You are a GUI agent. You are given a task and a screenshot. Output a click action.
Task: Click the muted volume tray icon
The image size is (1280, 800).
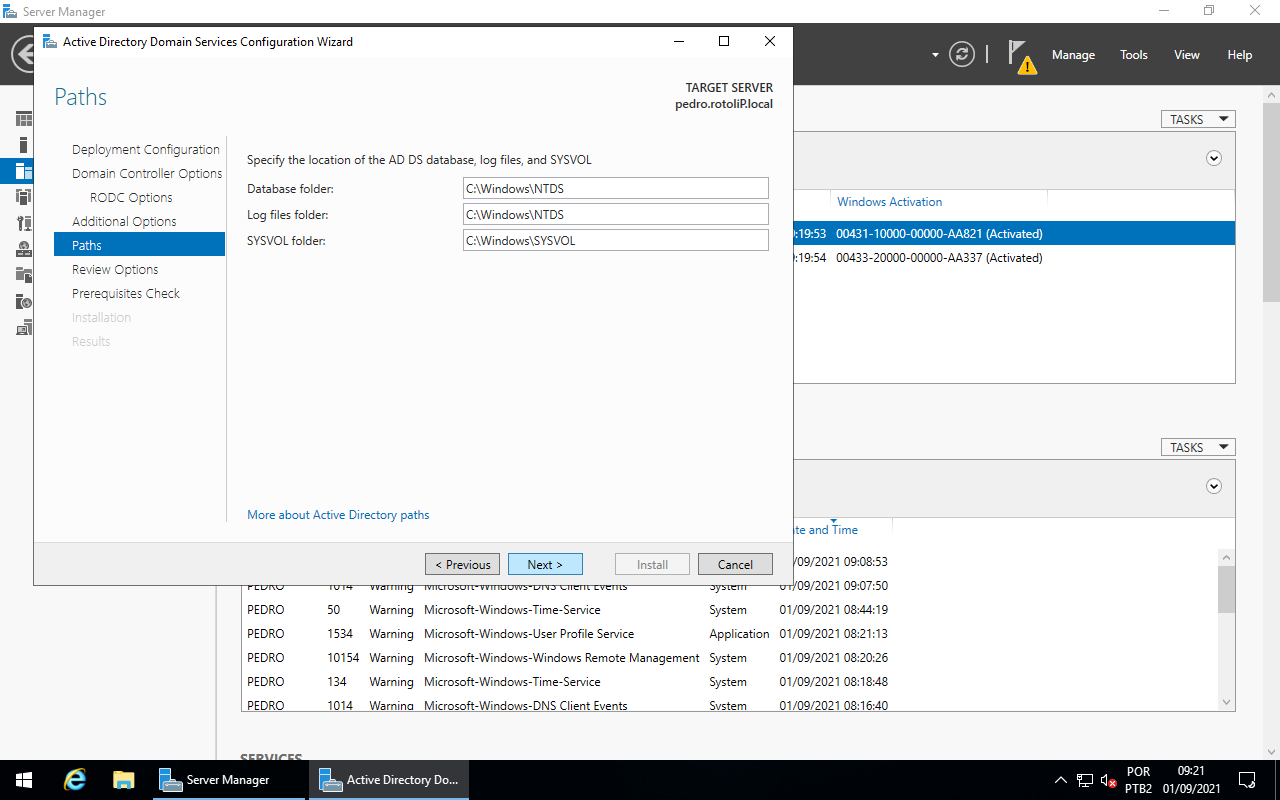(1108, 780)
